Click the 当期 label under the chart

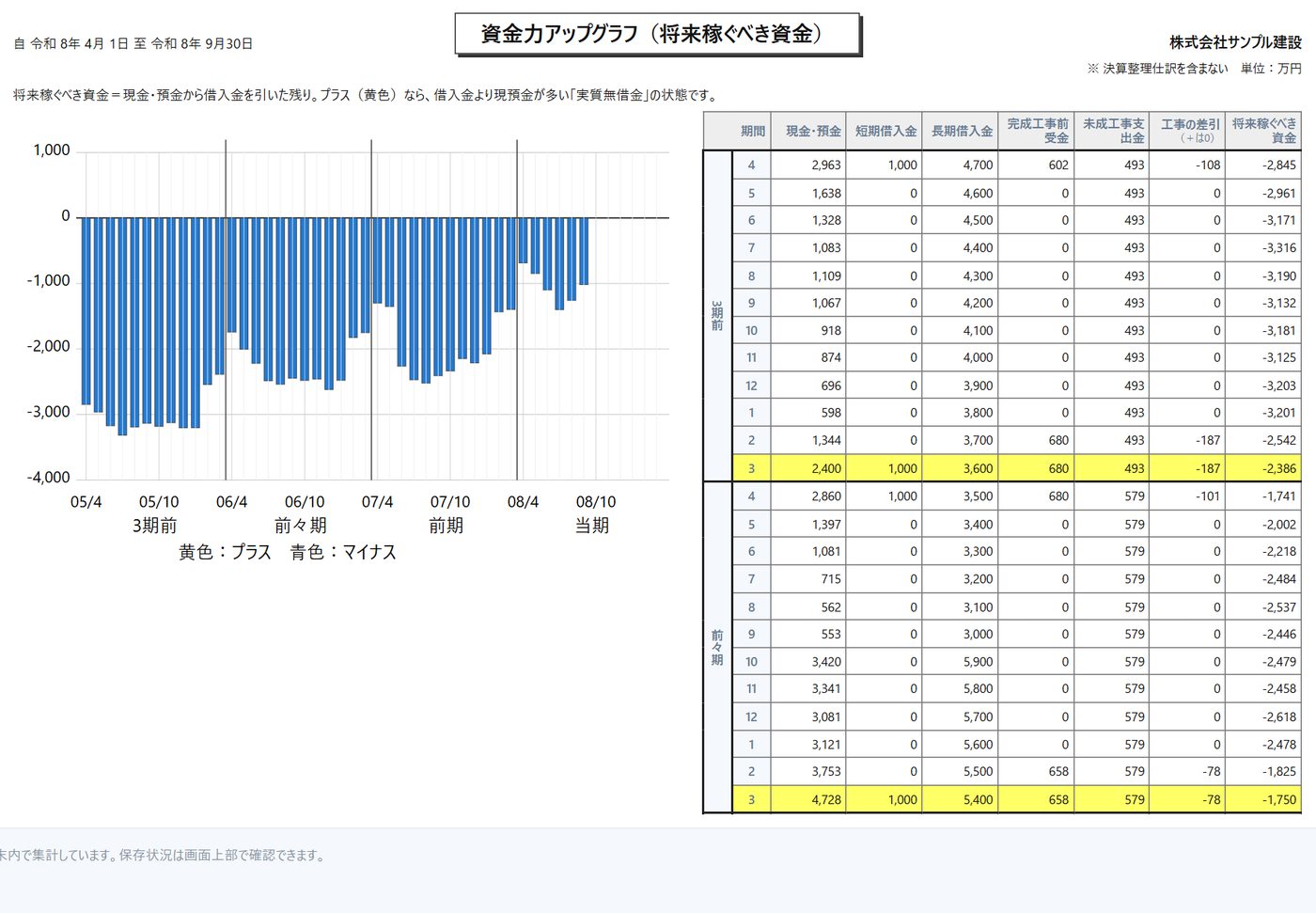tap(592, 526)
